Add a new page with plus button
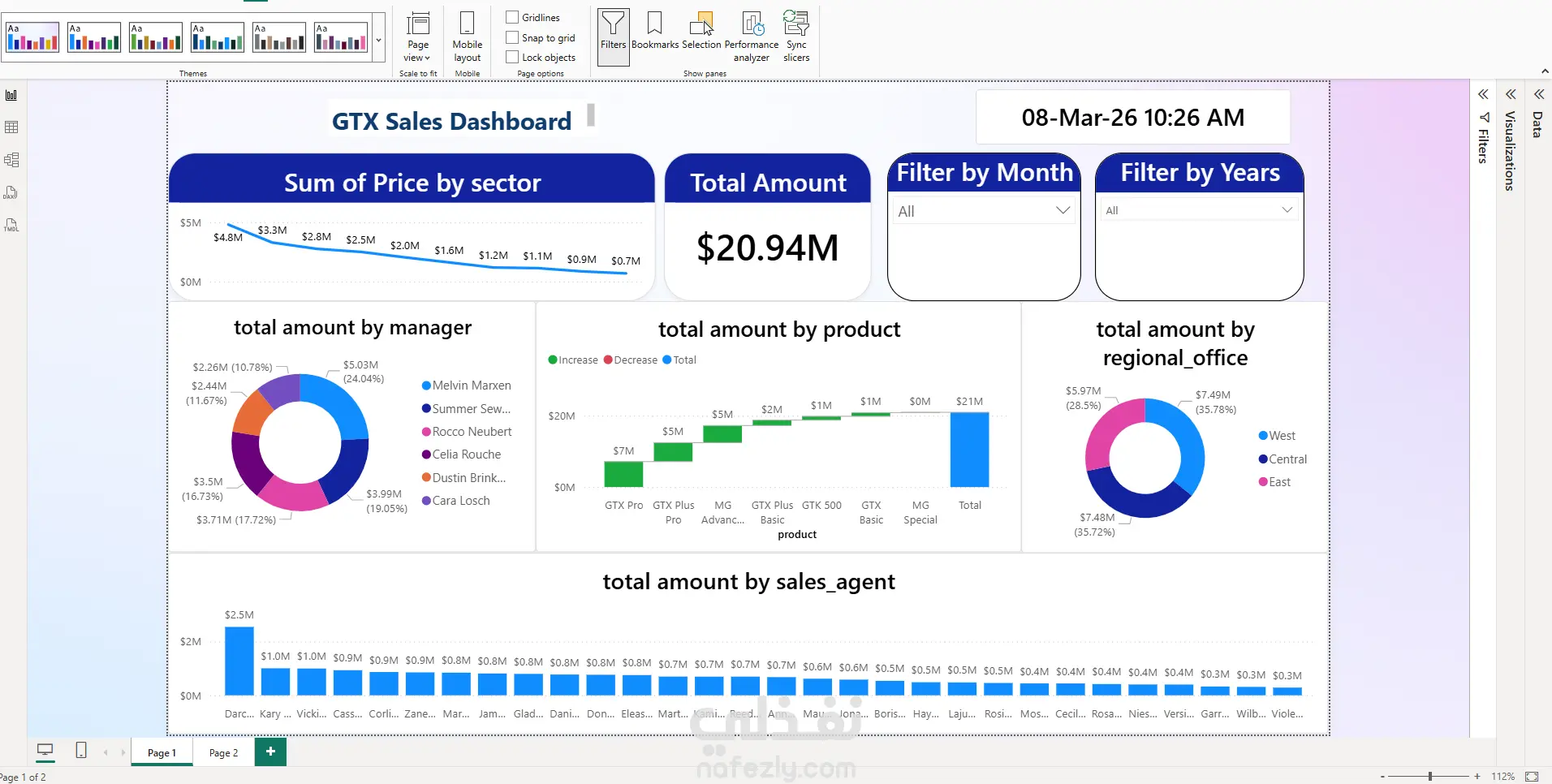 pyautogui.click(x=270, y=752)
